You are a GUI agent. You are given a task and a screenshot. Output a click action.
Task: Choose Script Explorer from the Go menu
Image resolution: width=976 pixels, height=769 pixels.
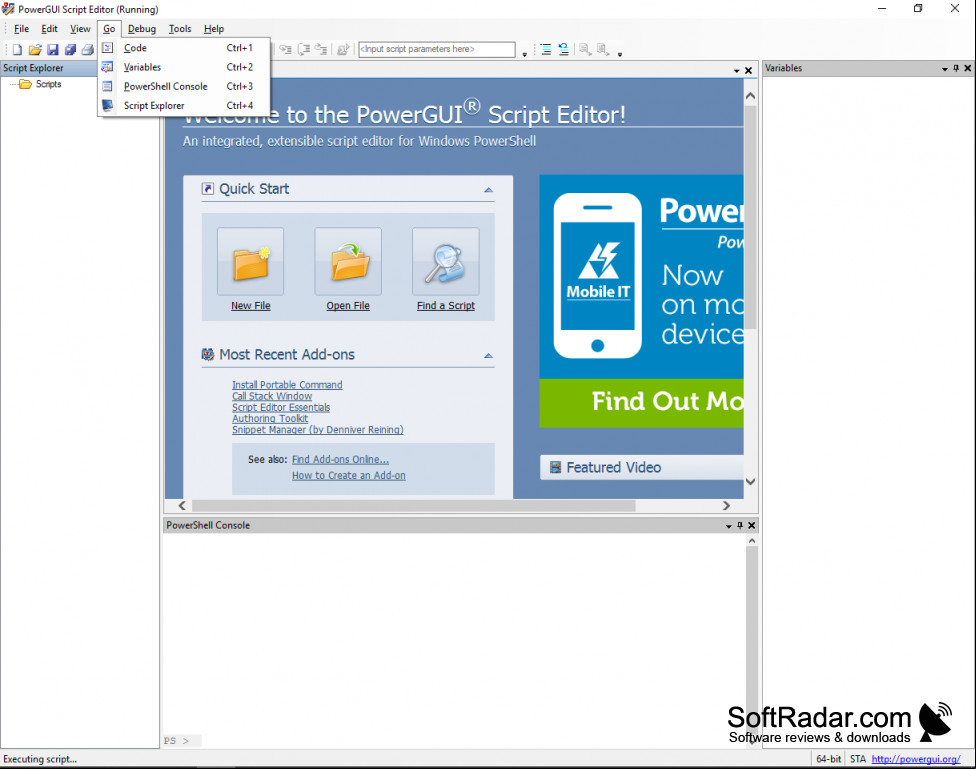[184, 105]
